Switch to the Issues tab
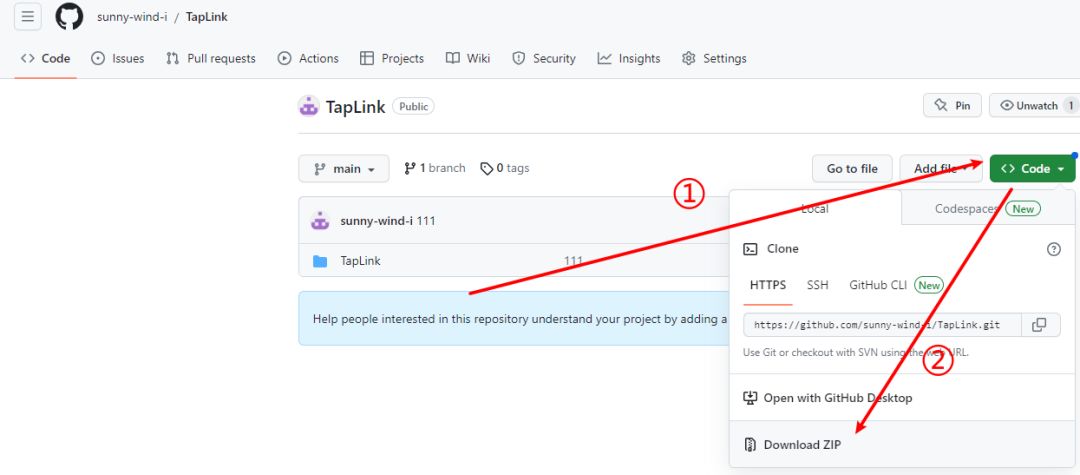The height and width of the screenshot is (475, 1080). point(118,59)
